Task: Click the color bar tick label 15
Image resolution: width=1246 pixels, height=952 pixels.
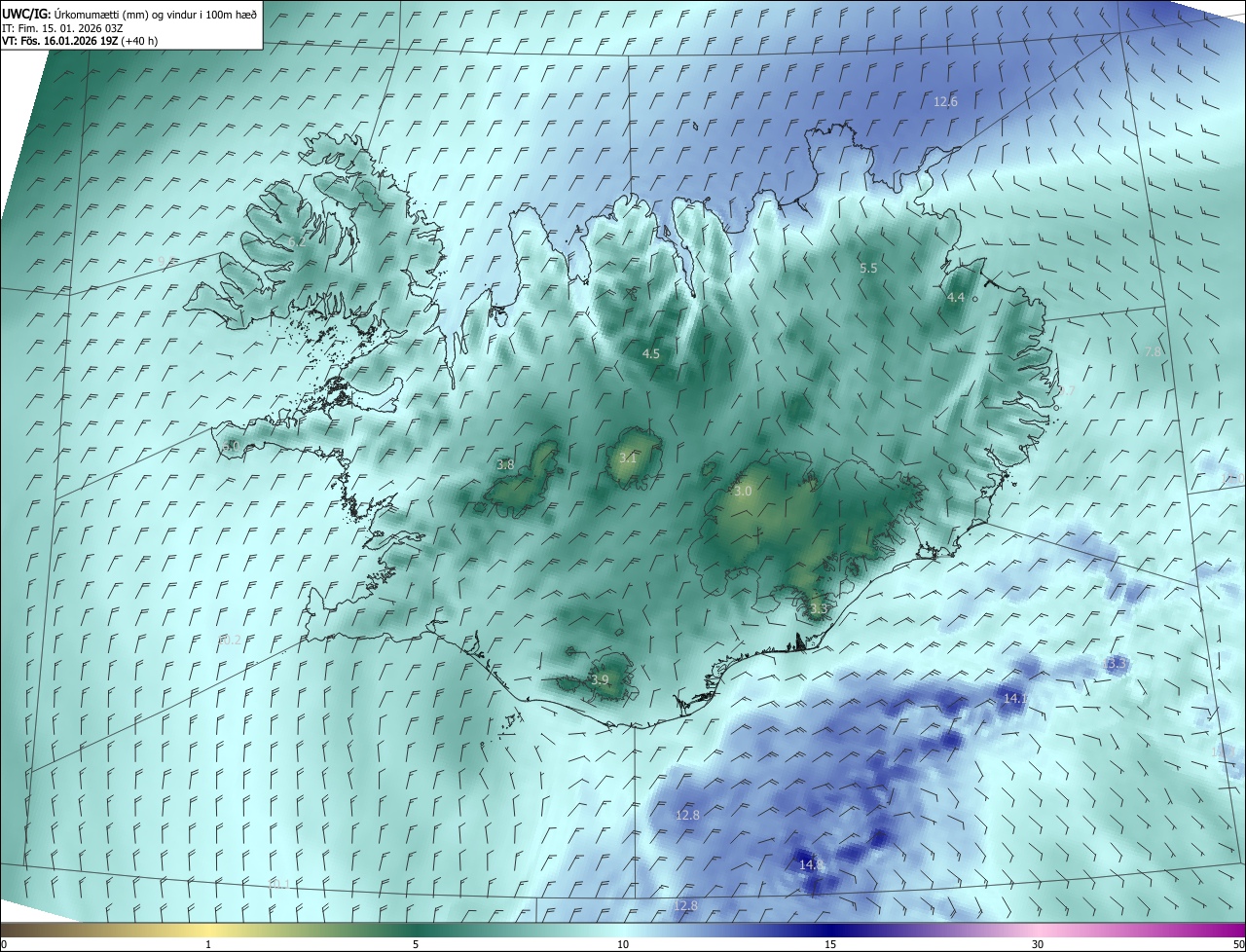Action: point(830,944)
